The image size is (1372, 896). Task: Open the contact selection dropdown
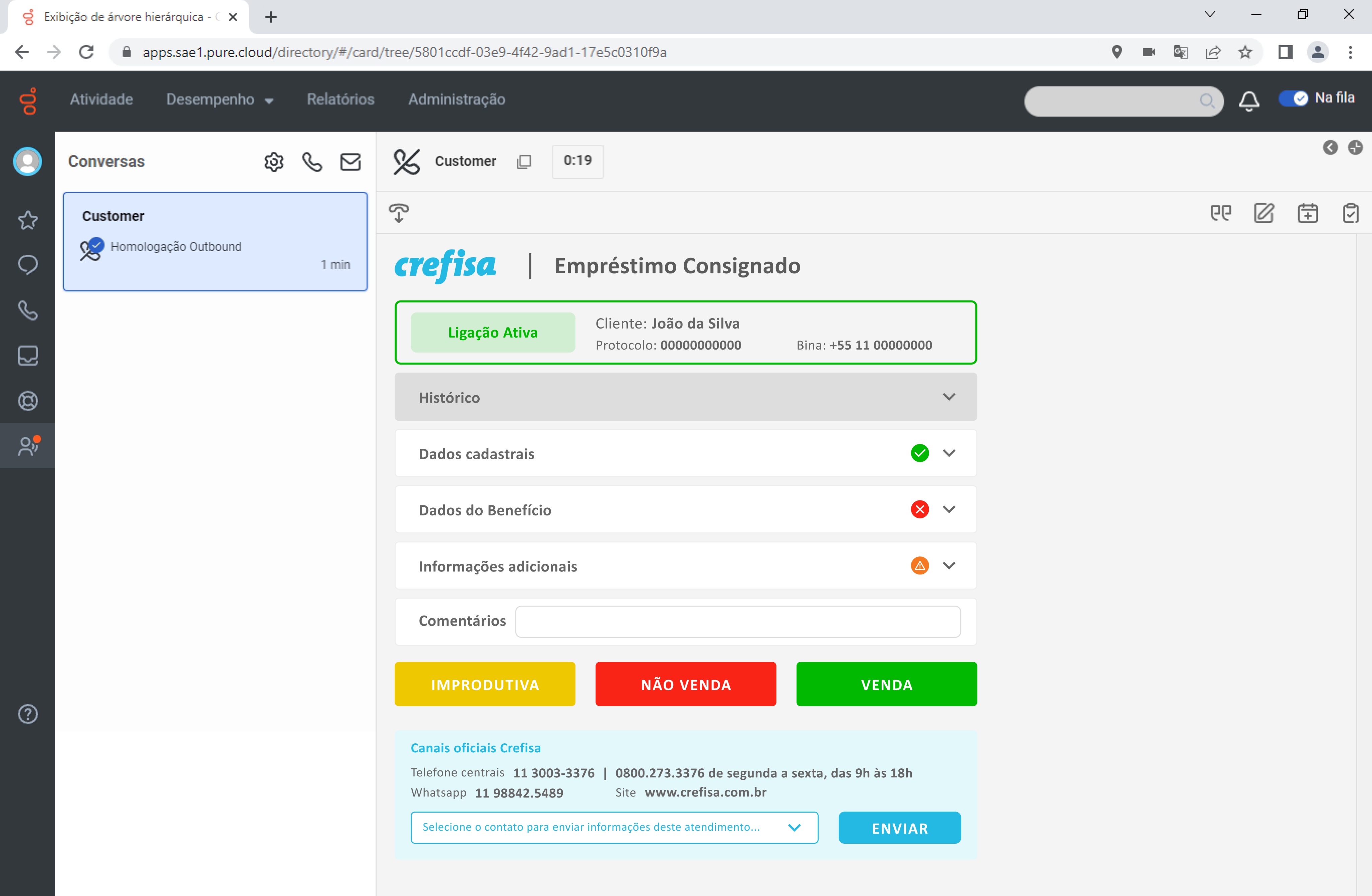click(x=613, y=827)
